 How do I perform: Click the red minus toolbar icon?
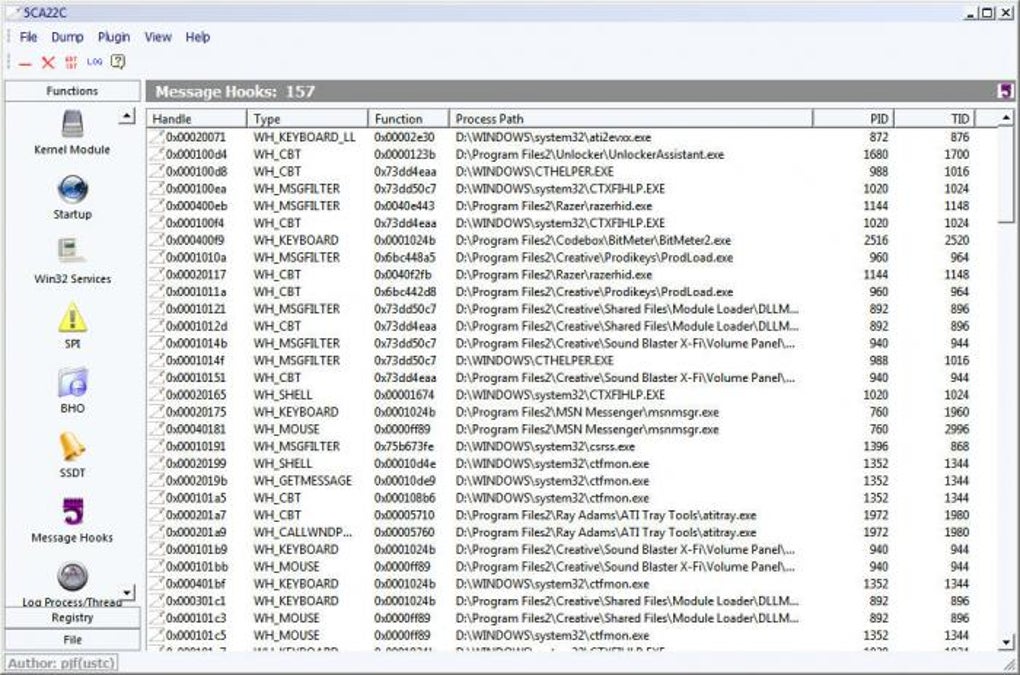coord(25,64)
